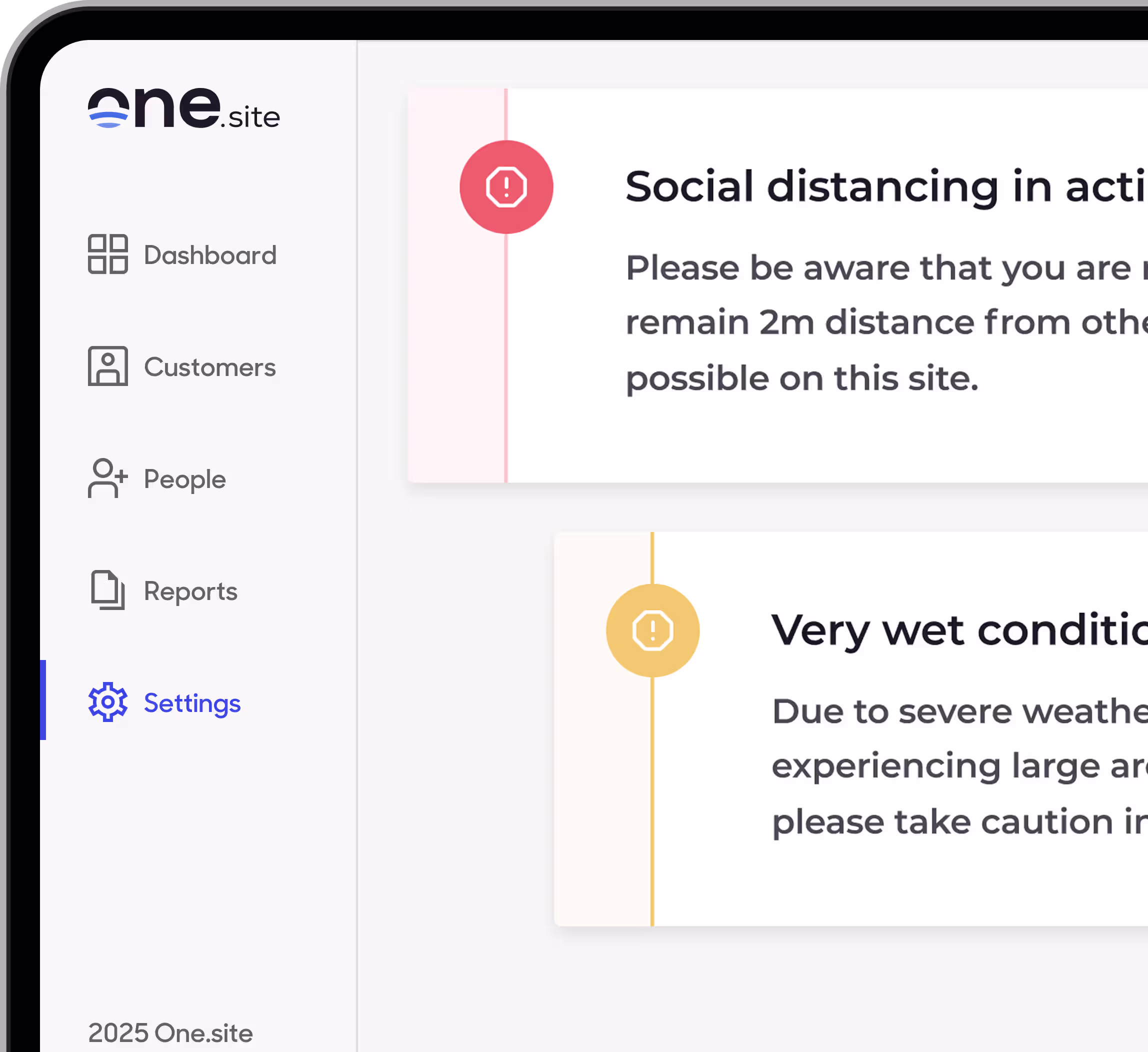Click the blue active indicator bar
This screenshot has height=1052, width=1148.
42,700
